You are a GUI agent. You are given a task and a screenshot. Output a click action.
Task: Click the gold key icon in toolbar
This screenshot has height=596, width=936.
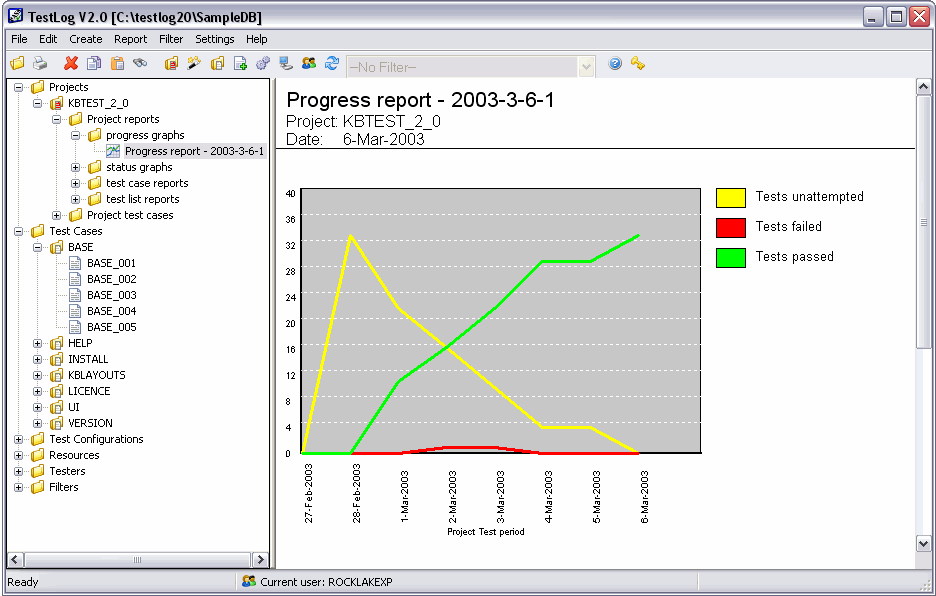click(638, 63)
